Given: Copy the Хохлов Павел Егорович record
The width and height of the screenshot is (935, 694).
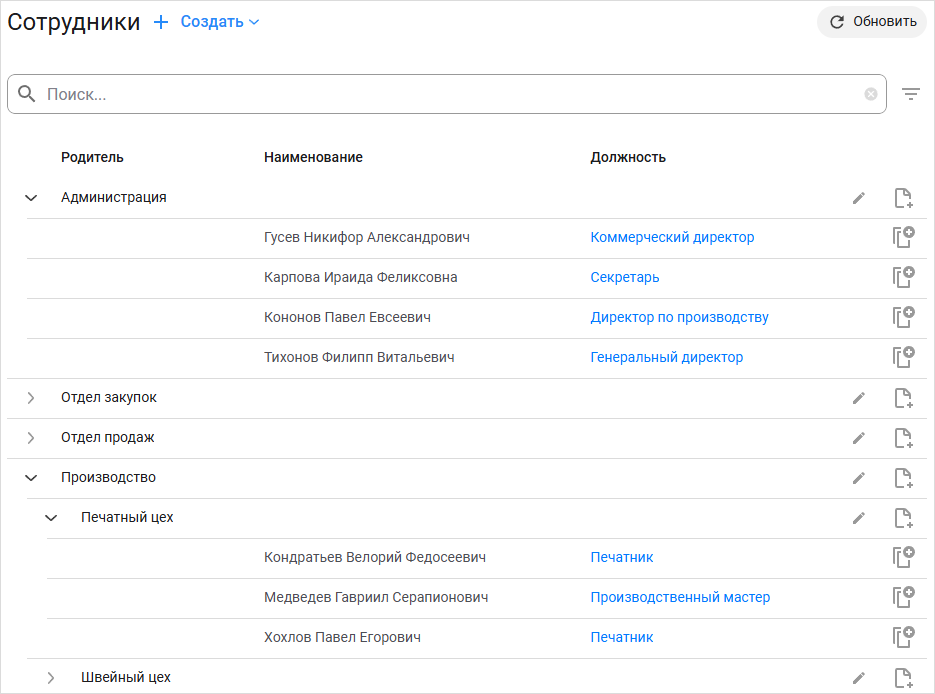Looking at the screenshot, I should point(903,638).
